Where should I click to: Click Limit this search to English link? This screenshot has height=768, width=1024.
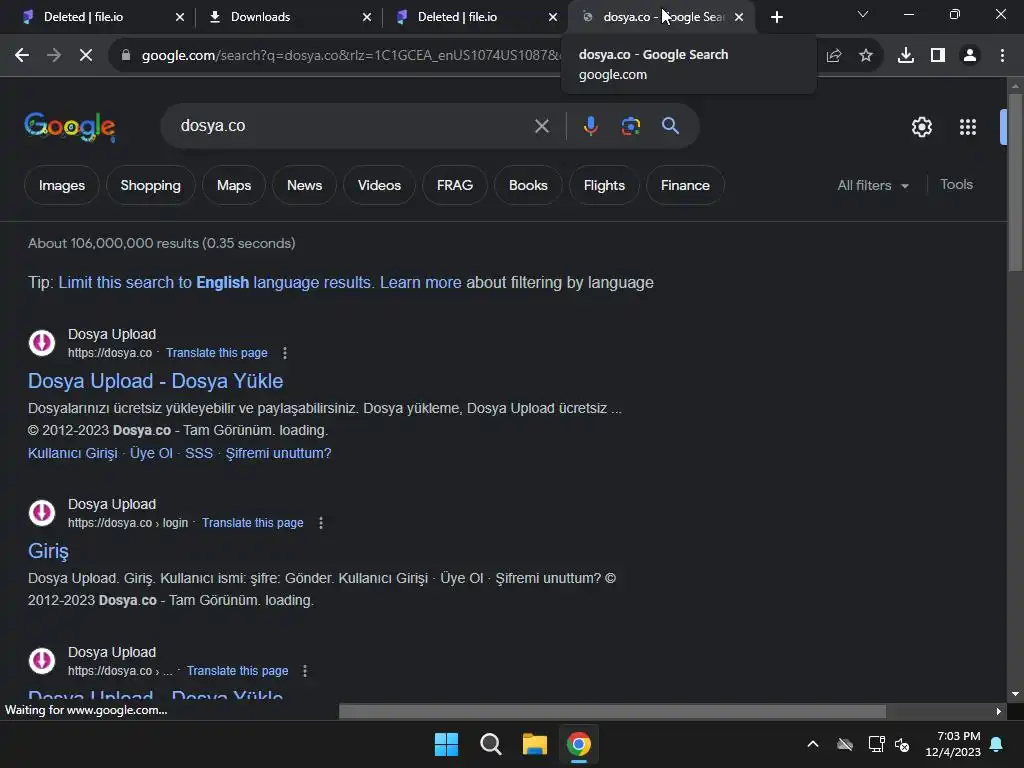pos(215,282)
